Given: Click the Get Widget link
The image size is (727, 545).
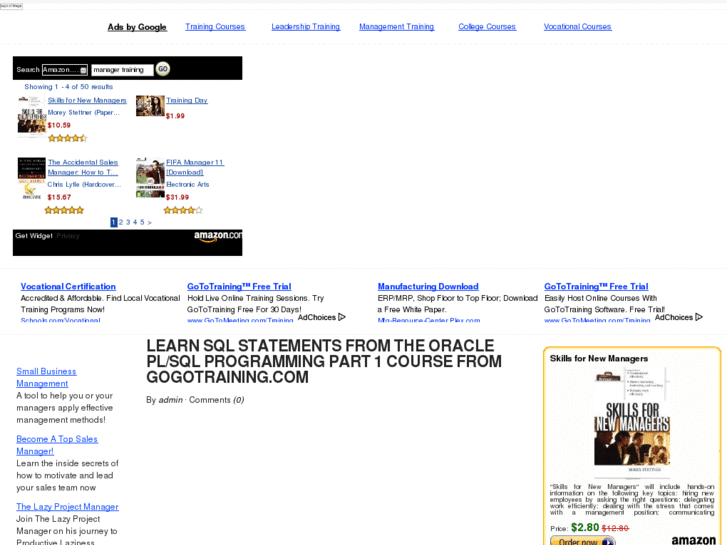Looking at the screenshot, I should pyautogui.click(x=34, y=236).
